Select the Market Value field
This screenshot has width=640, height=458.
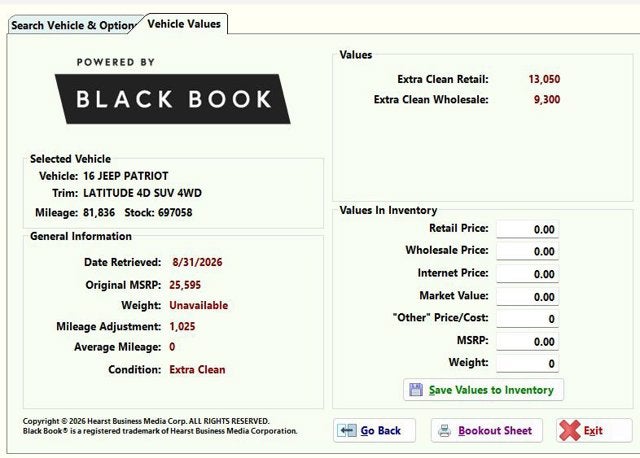(x=527, y=297)
